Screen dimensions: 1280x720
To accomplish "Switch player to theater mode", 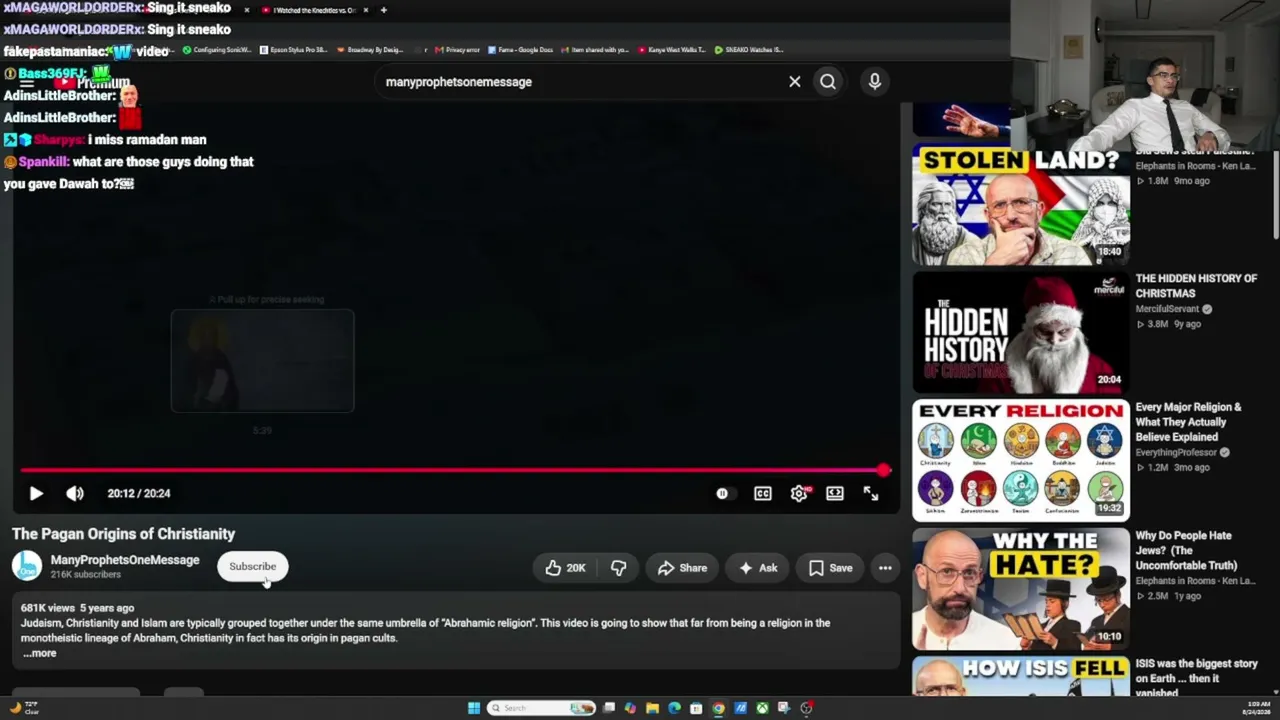I will pos(835,493).
